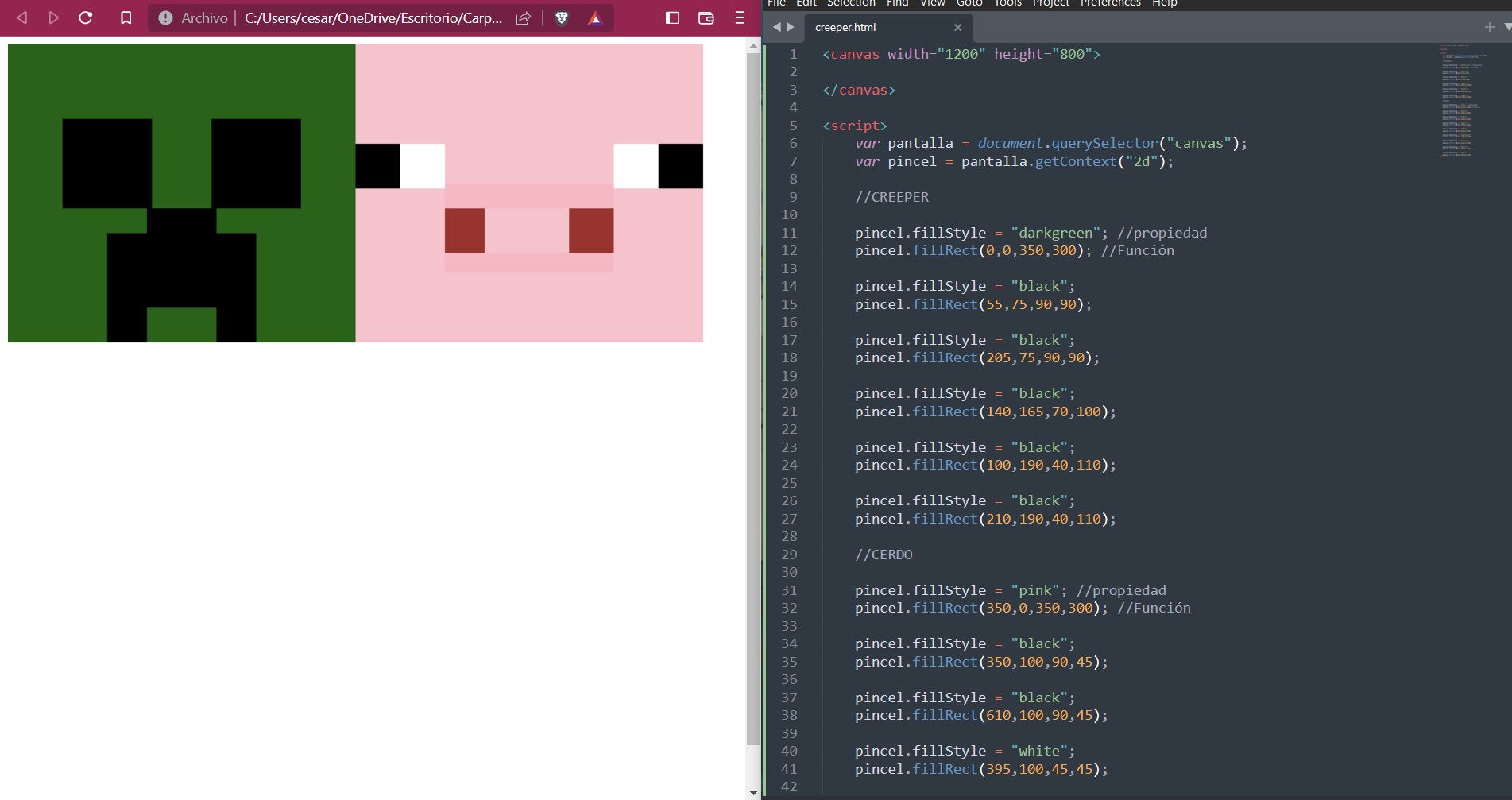Click the pig's left white eye square
This screenshot has width=1512, height=800.
tap(423, 166)
